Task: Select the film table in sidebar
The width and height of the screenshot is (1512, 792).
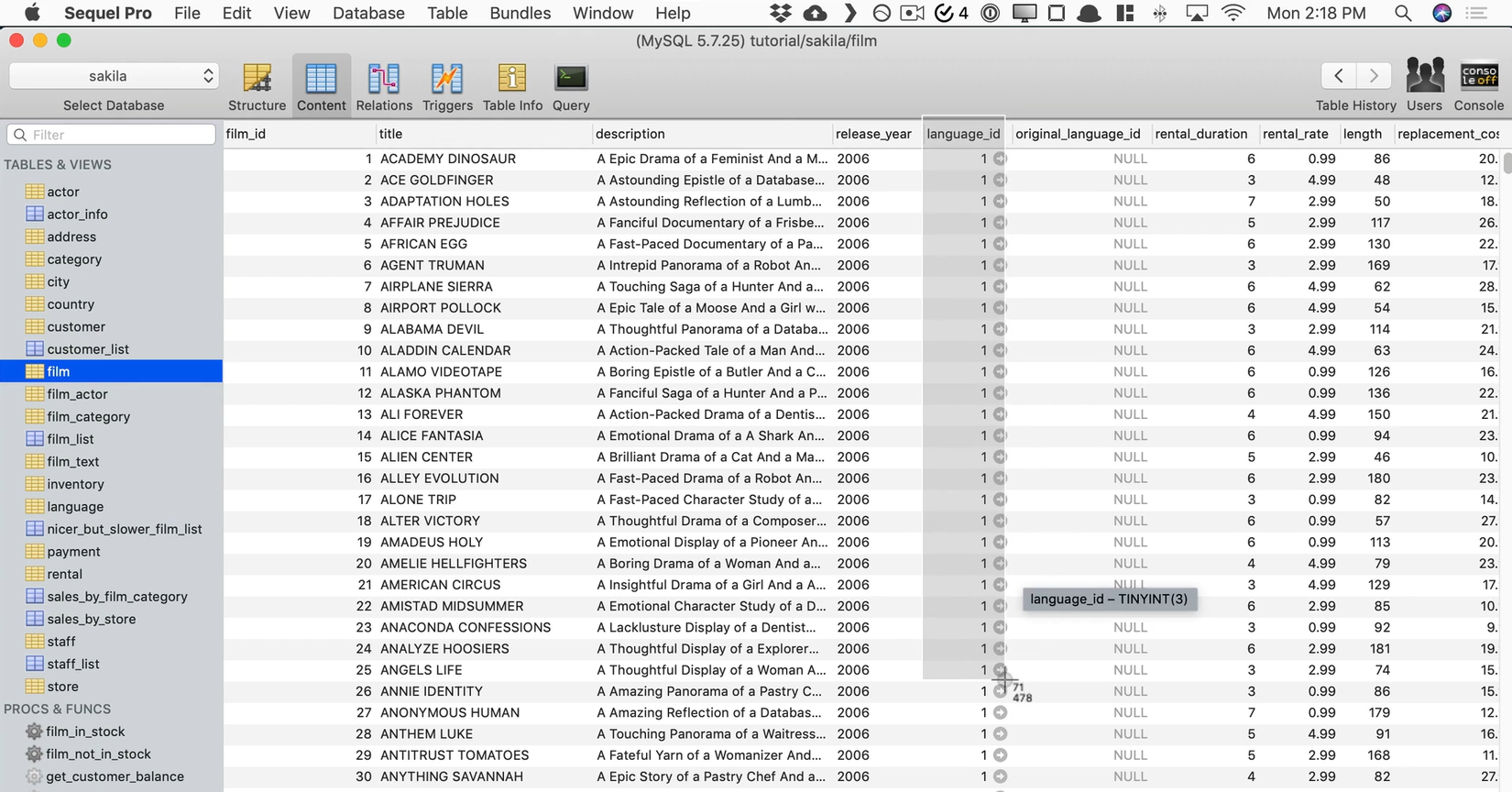Action: 111,371
